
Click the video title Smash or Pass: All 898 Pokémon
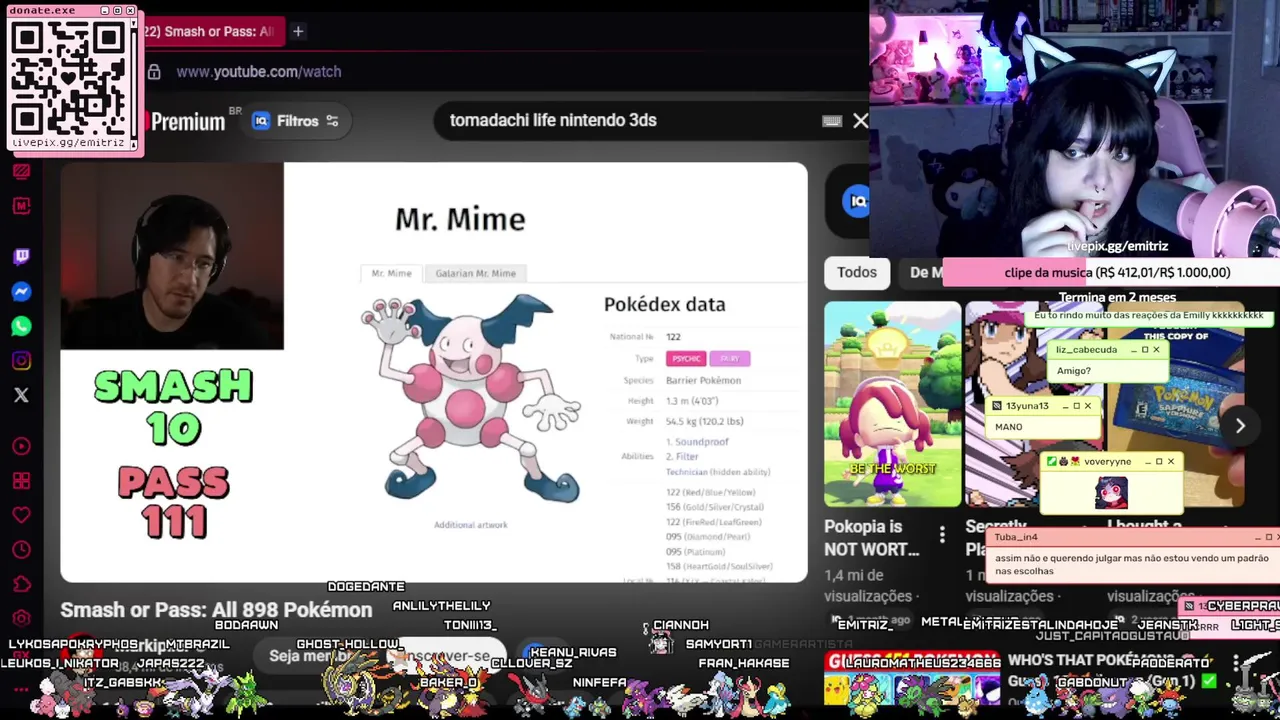[x=216, y=609]
